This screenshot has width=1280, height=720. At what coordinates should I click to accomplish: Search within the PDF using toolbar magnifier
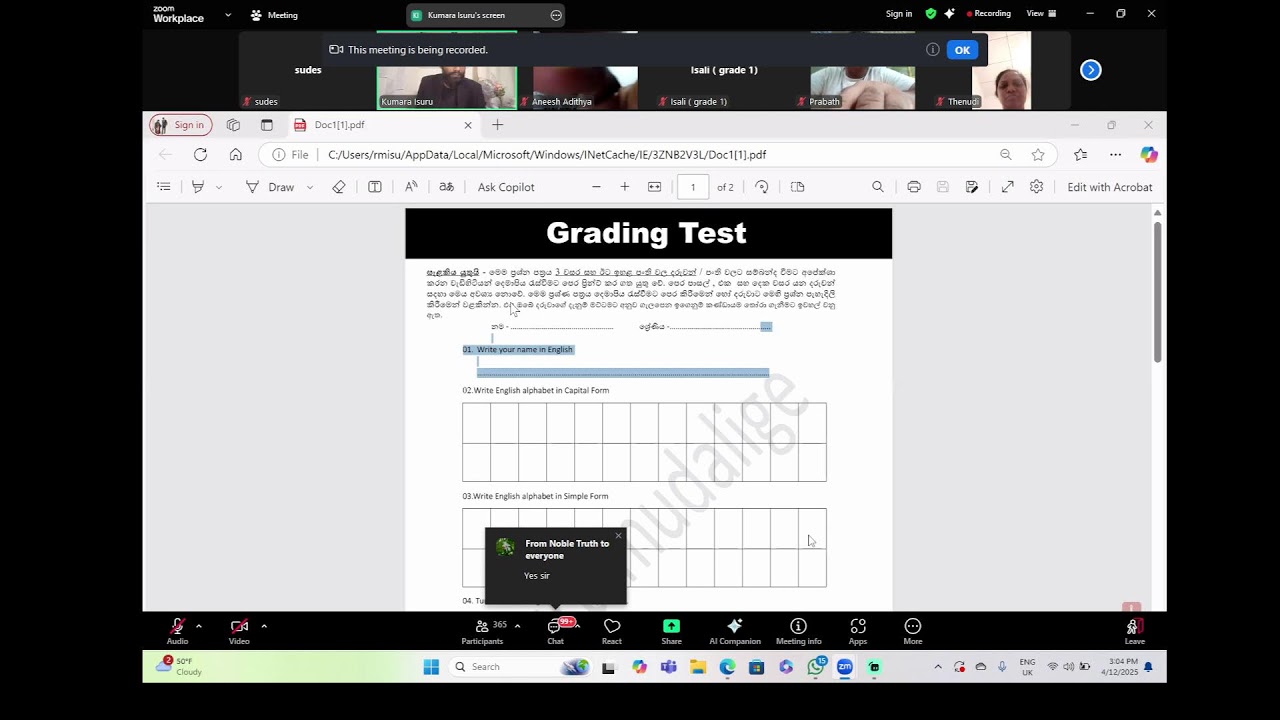tap(878, 187)
